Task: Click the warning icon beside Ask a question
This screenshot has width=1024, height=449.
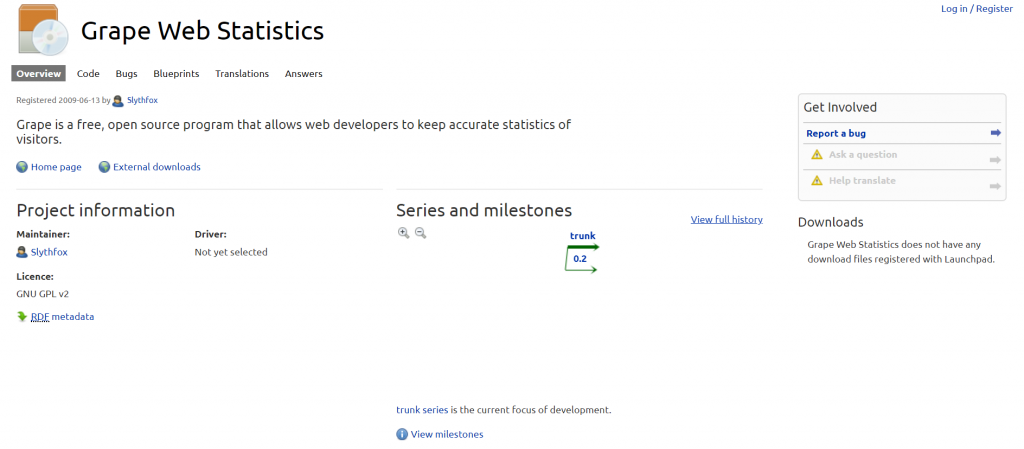Action: point(816,155)
